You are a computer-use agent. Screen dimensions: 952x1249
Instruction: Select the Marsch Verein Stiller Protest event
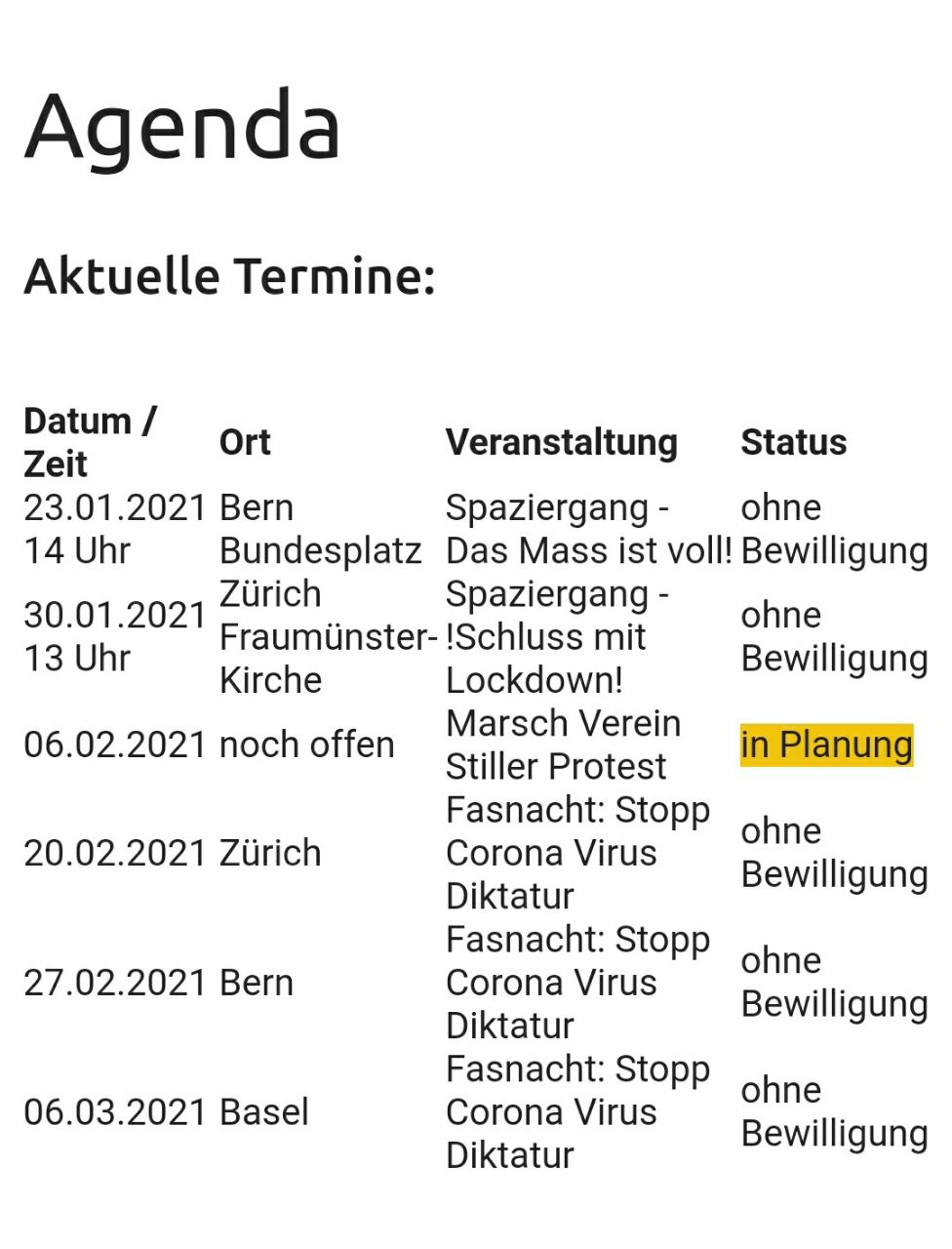point(563,745)
